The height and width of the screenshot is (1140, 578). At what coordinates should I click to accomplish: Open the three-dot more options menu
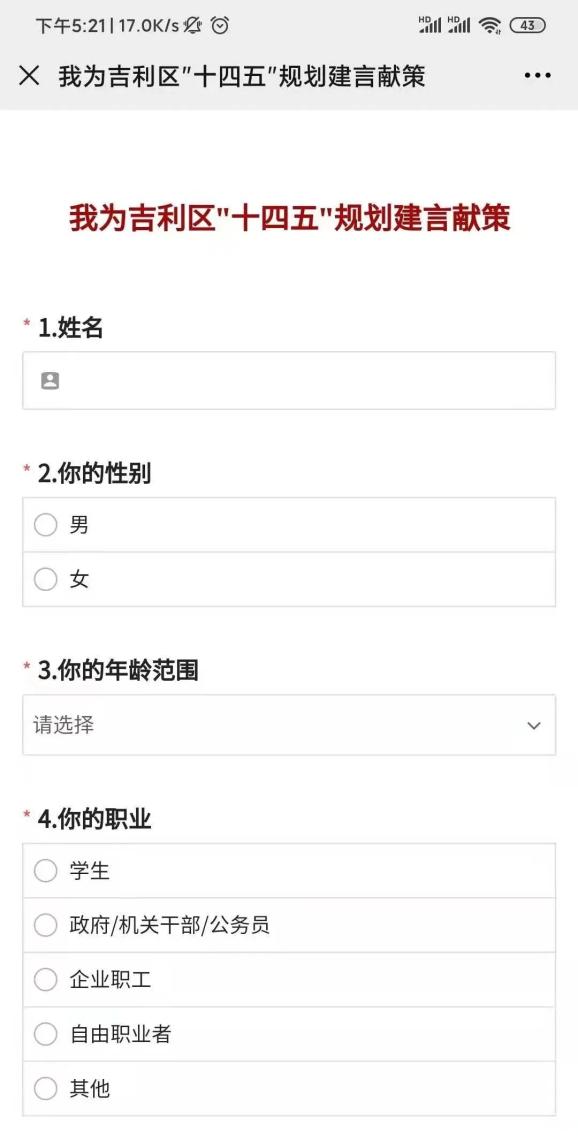click(x=537, y=76)
